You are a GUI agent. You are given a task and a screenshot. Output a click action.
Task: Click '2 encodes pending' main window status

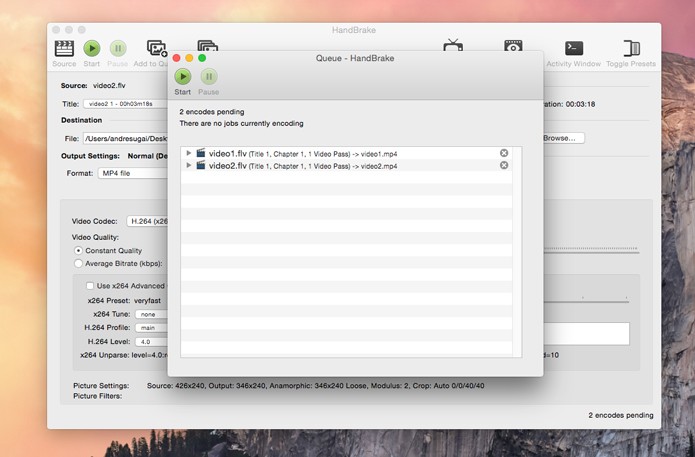pyautogui.click(x=621, y=415)
